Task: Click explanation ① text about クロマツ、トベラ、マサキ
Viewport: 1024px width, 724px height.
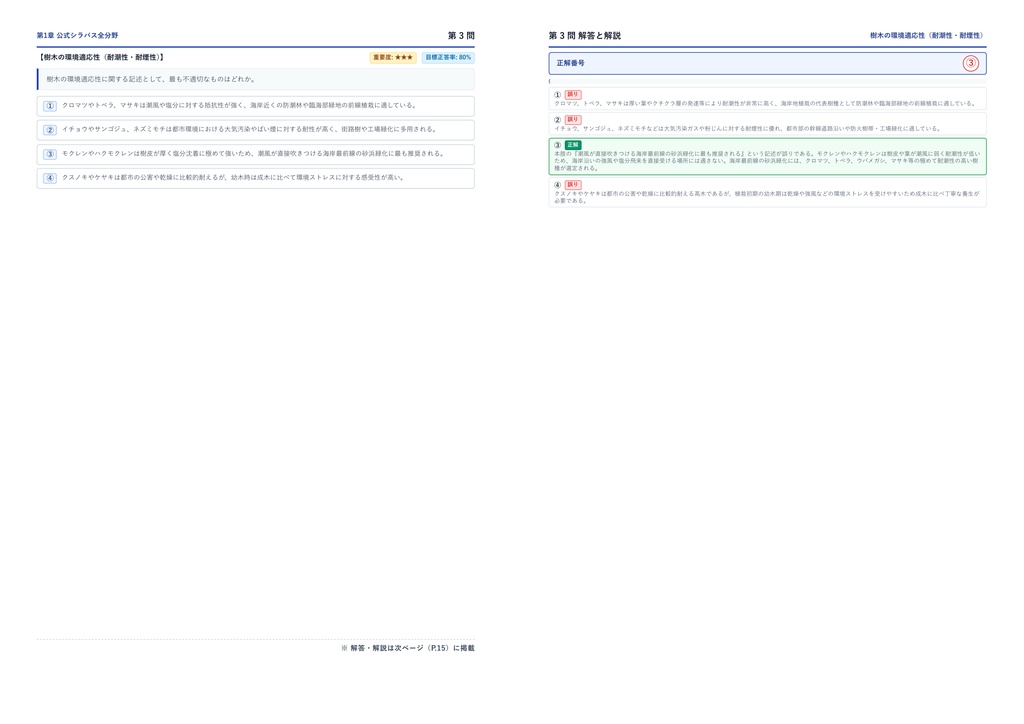Action: coord(765,103)
